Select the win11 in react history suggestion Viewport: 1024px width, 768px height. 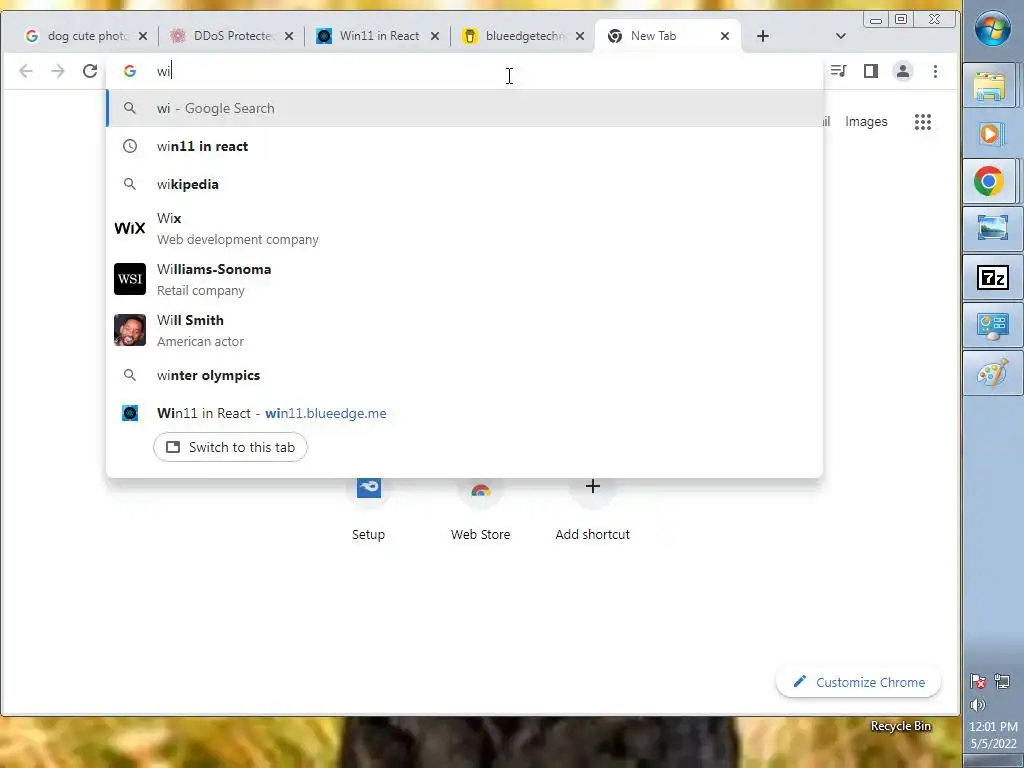point(464,146)
